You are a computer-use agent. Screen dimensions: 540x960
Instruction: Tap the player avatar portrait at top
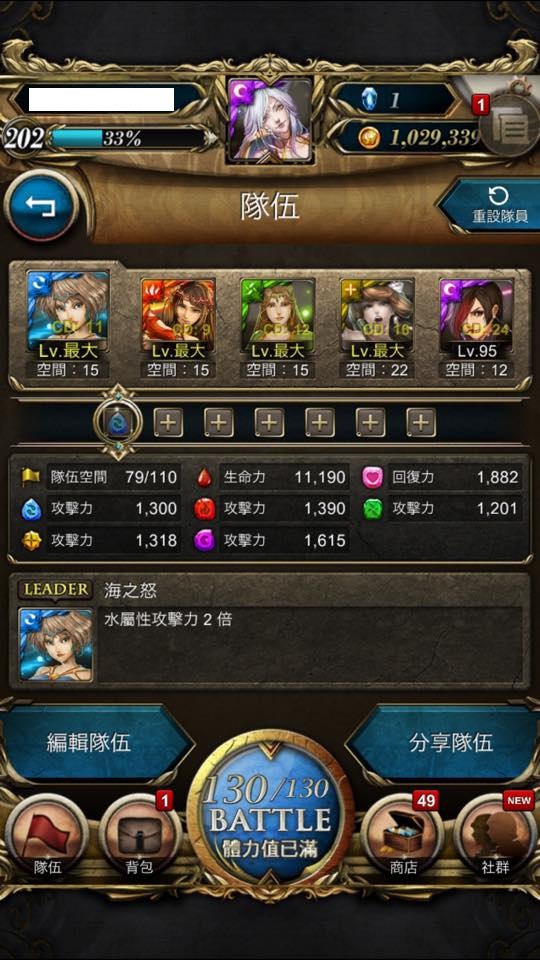pyautogui.click(x=270, y=120)
